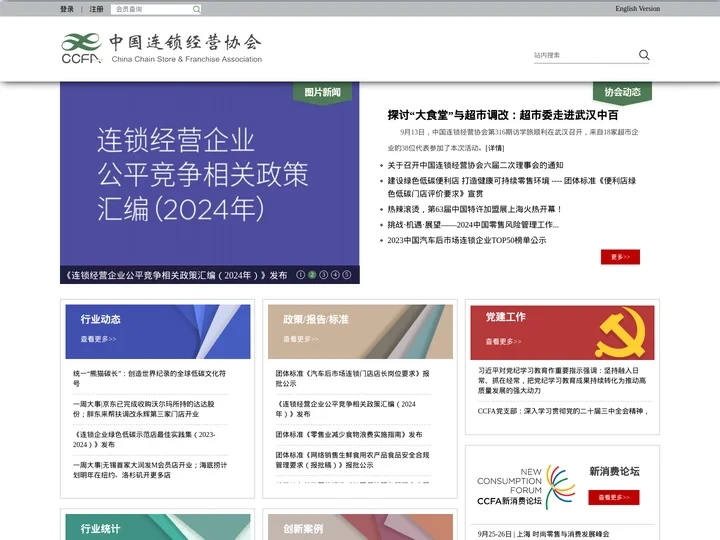Click 查看更多>> in 党建工作
This screenshot has width=720, height=540.
coord(504,341)
